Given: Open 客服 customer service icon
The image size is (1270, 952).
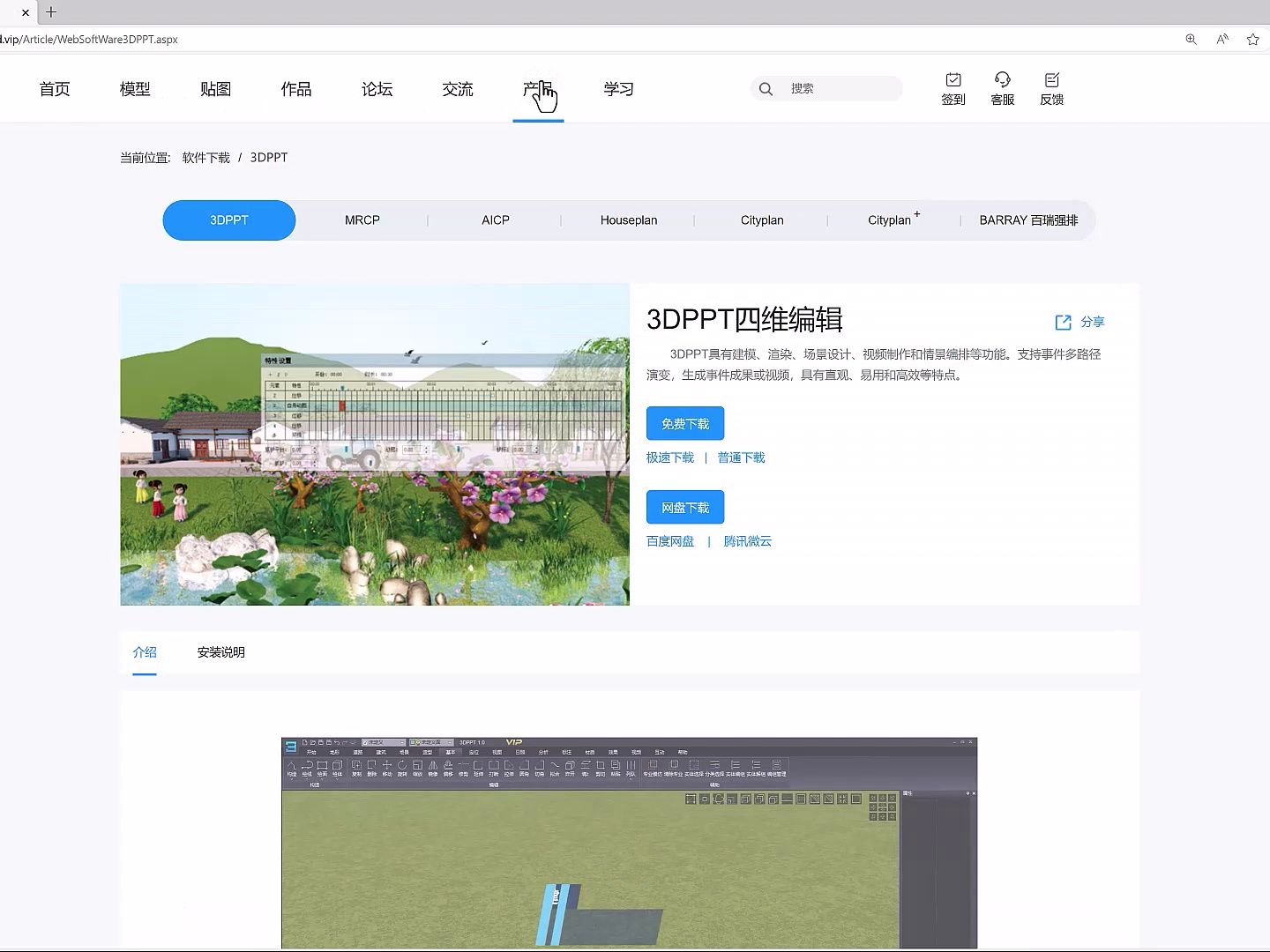Looking at the screenshot, I should click(1003, 89).
